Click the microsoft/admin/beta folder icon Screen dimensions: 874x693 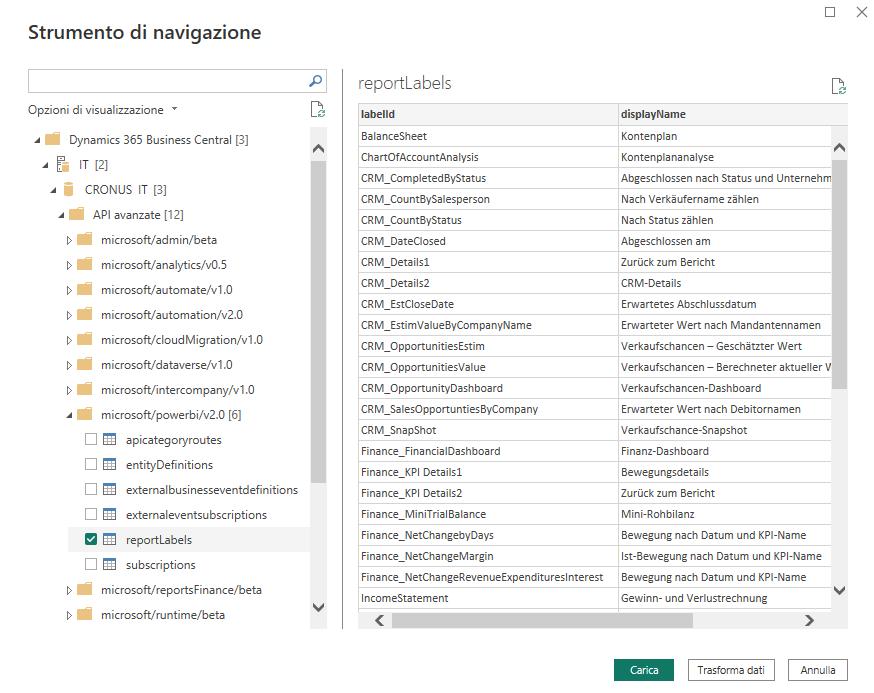point(85,239)
